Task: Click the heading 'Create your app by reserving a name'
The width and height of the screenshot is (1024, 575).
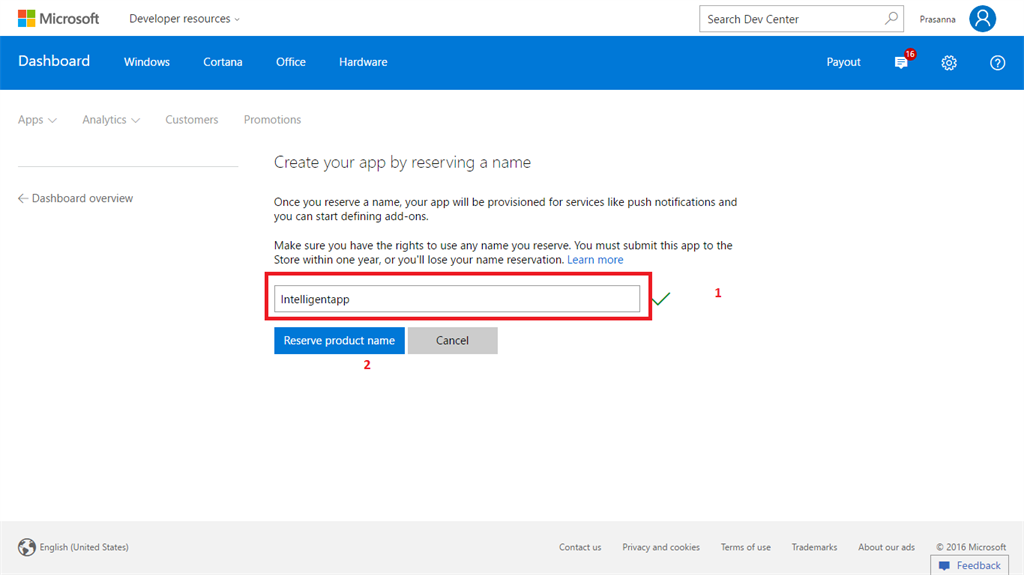Action: (x=402, y=162)
